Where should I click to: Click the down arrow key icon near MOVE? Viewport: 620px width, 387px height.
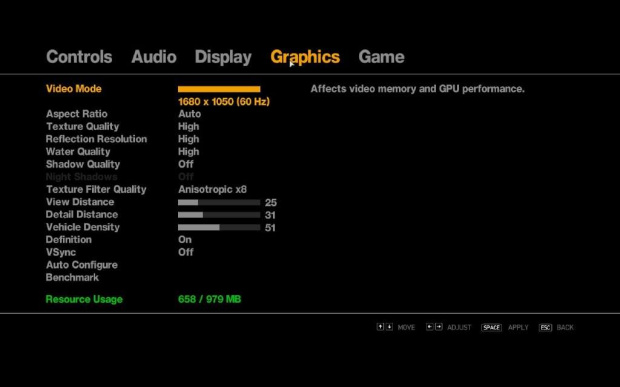(389, 327)
